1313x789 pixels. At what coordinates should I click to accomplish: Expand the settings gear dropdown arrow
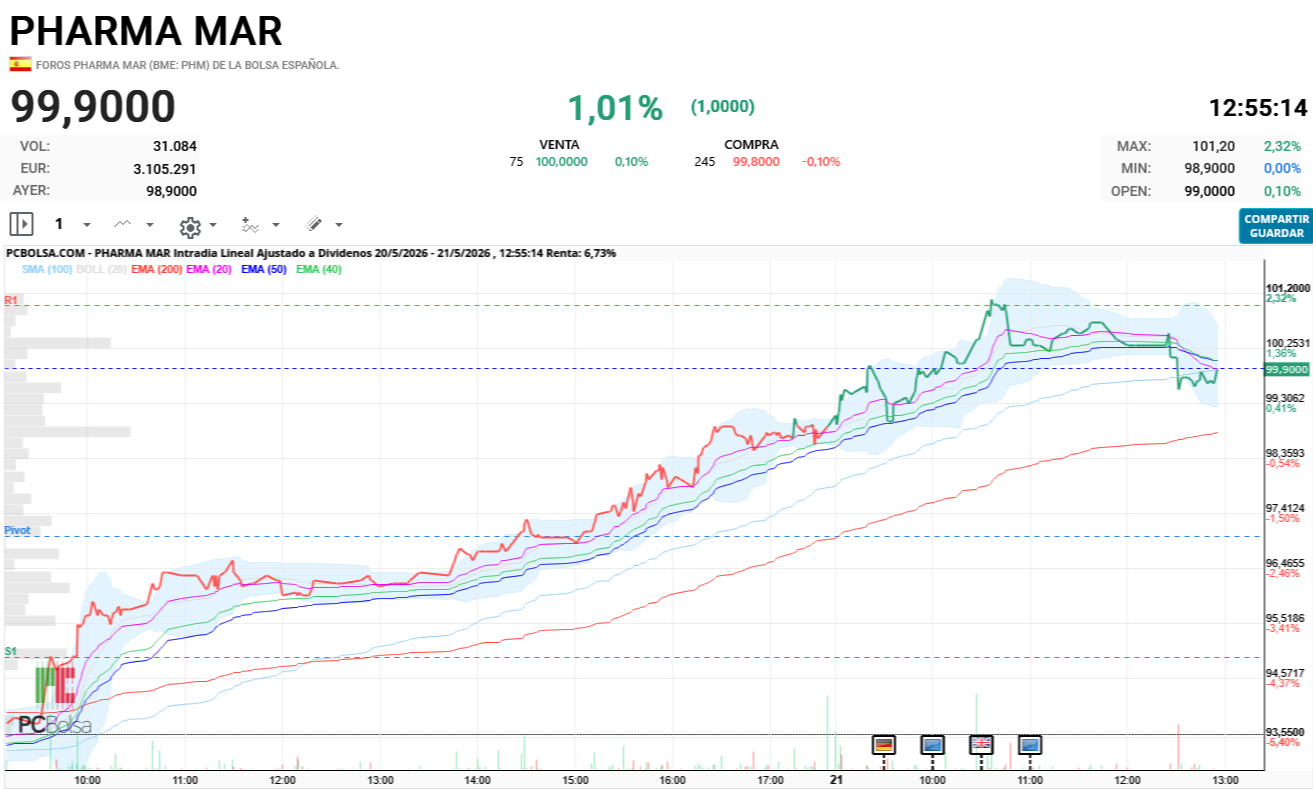(x=213, y=225)
